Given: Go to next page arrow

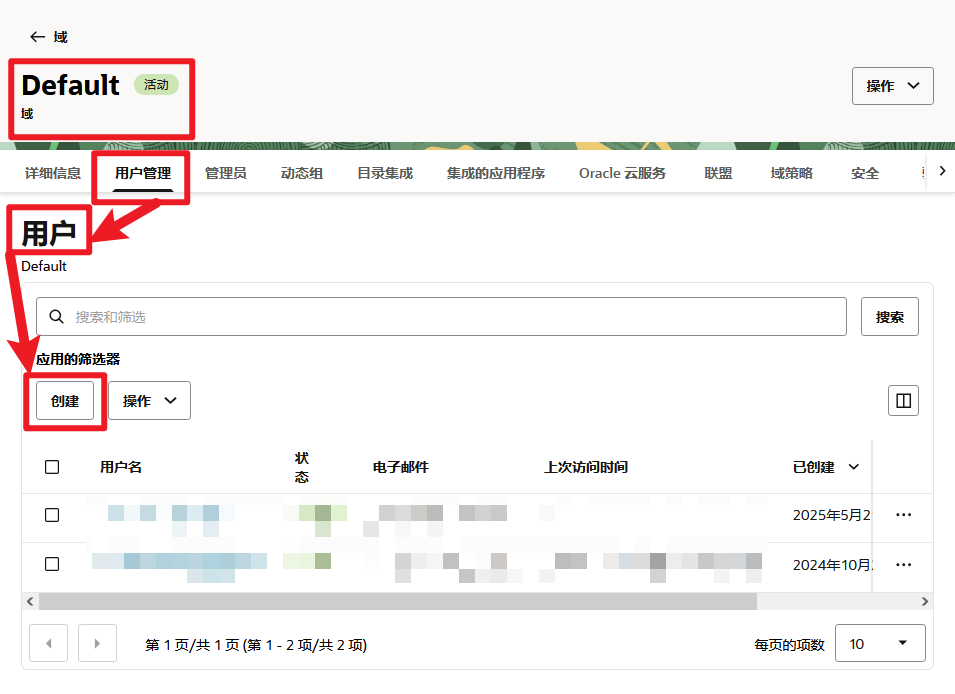Looking at the screenshot, I should click(97, 643).
